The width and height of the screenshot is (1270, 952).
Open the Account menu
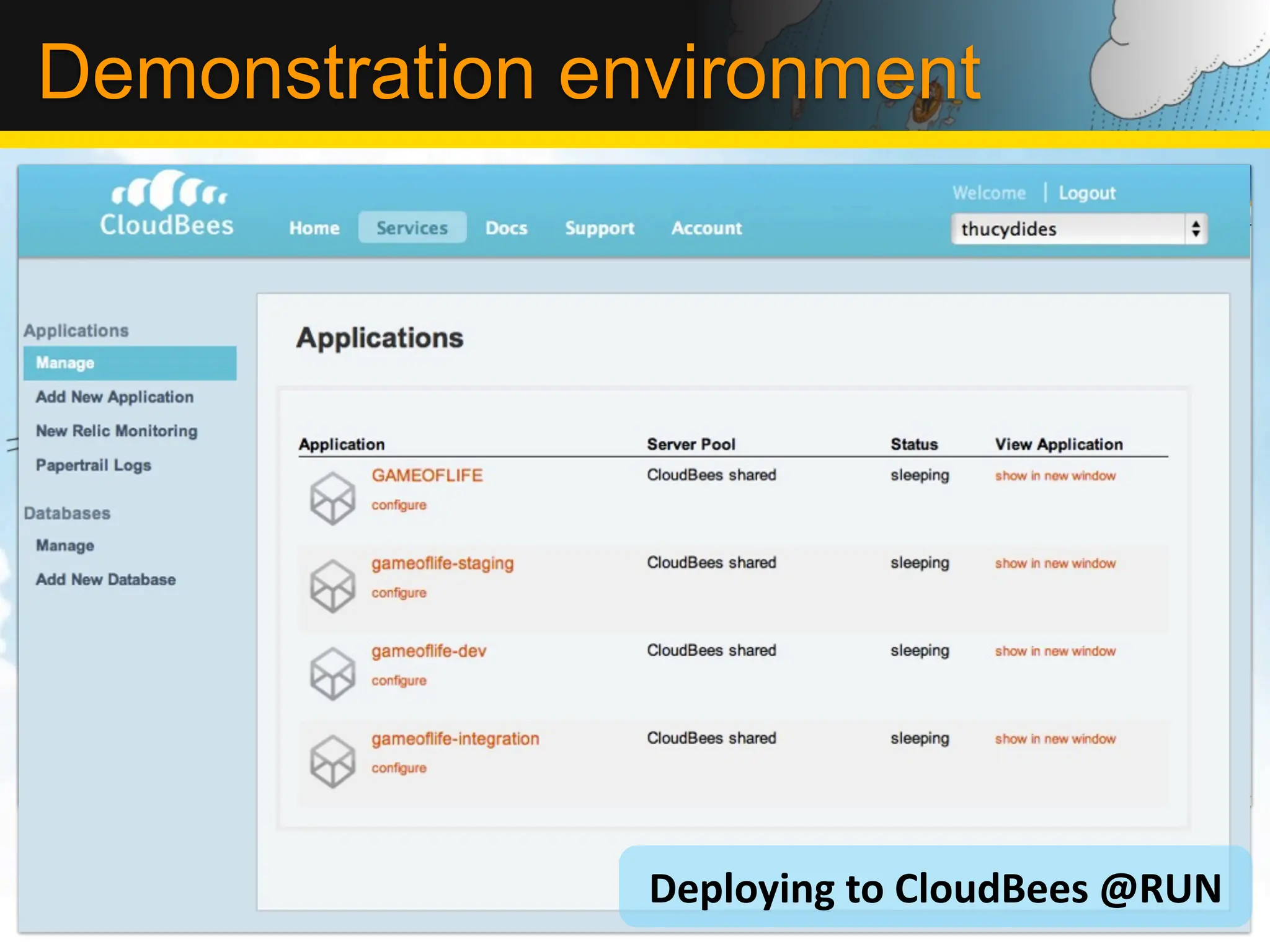(707, 228)
